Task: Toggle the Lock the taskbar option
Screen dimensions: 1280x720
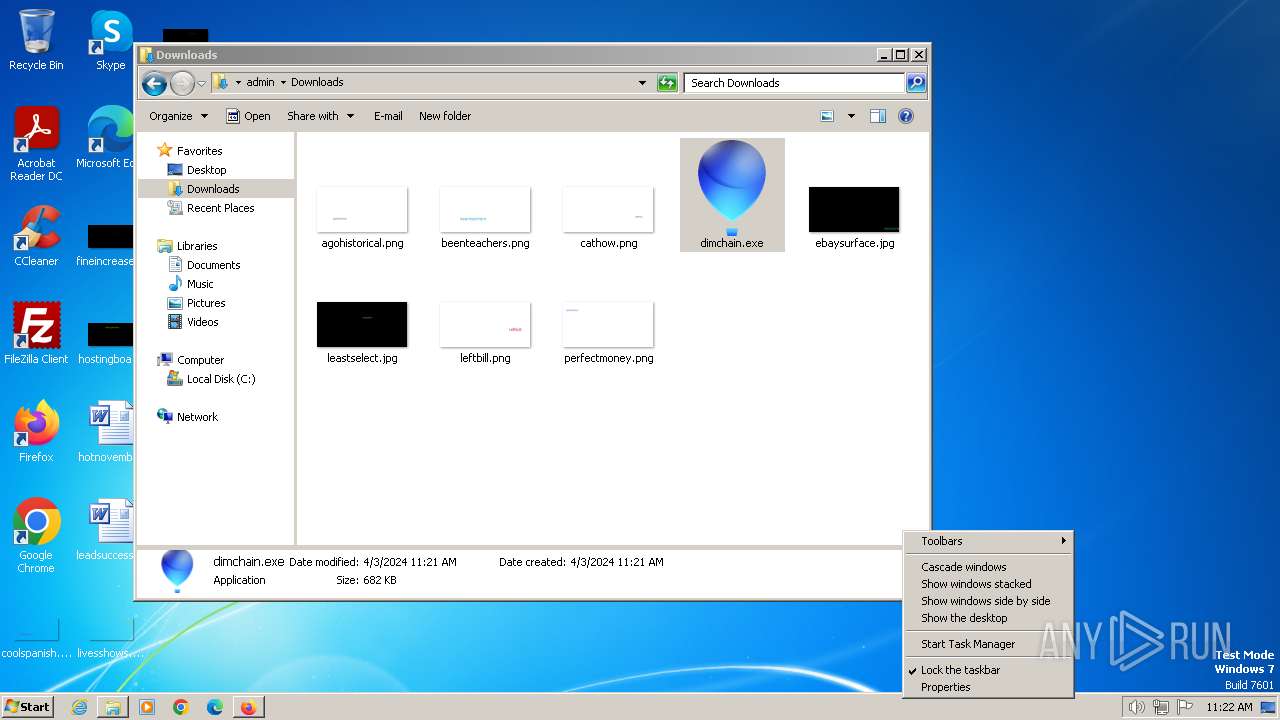Action: pos(989,670)
